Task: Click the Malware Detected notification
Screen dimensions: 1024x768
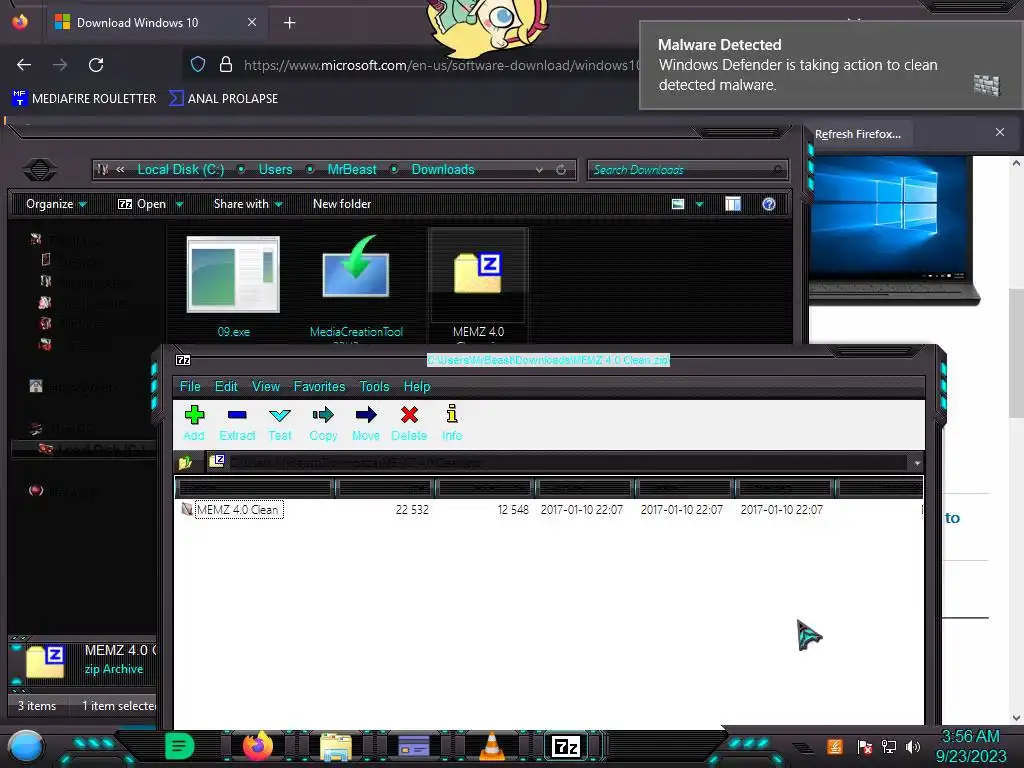Action: [830, 65]
